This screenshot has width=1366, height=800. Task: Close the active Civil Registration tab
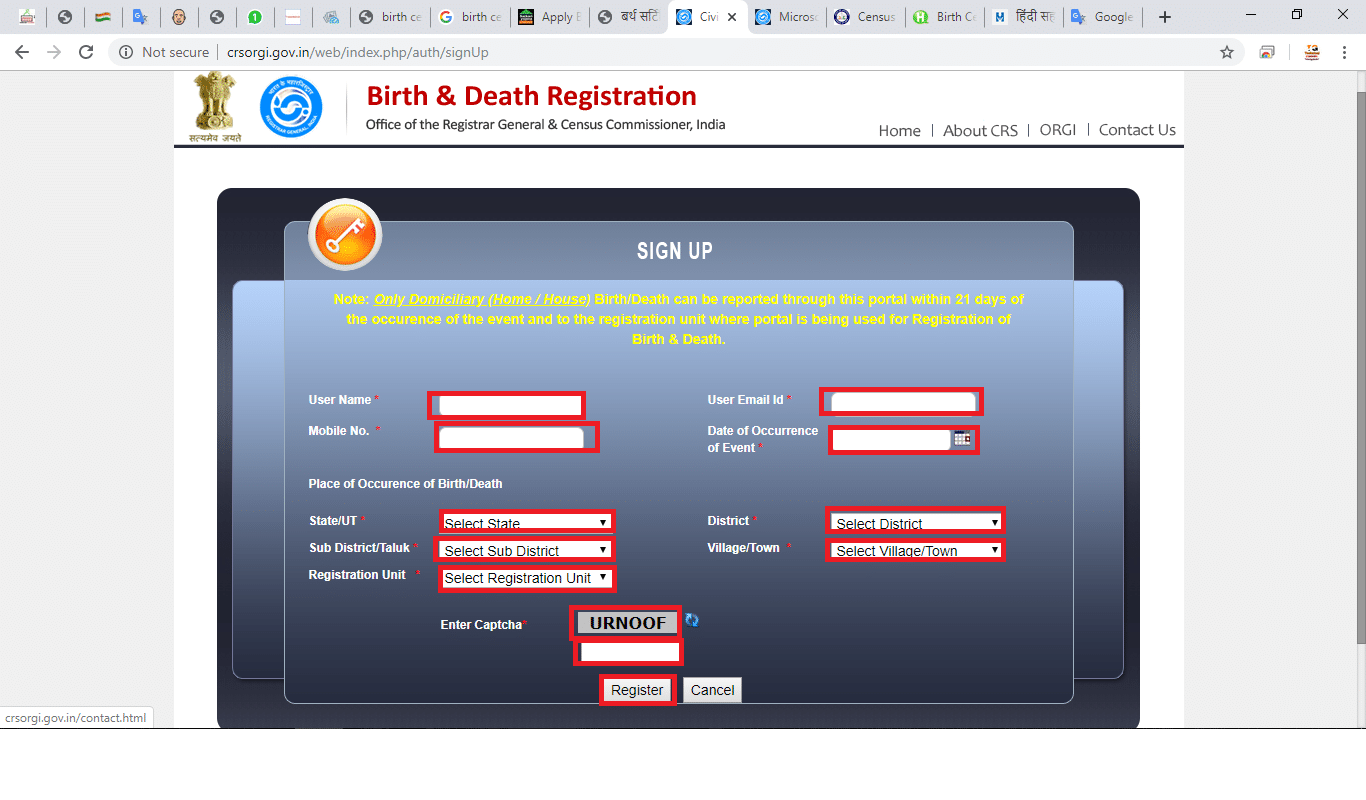(x=732, y=17)
